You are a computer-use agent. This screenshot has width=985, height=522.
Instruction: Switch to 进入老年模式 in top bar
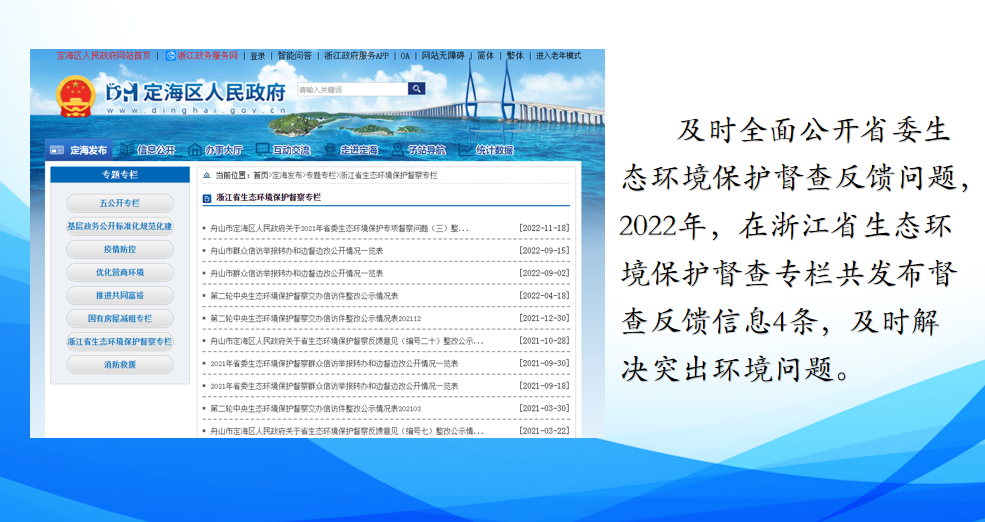click(558, 56)
